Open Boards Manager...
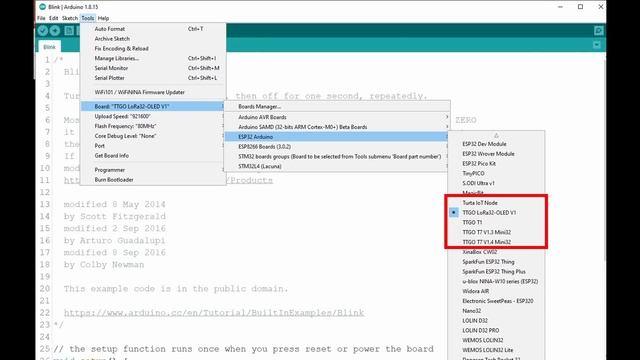The image size is (640, 360). [x=338, y=107]
